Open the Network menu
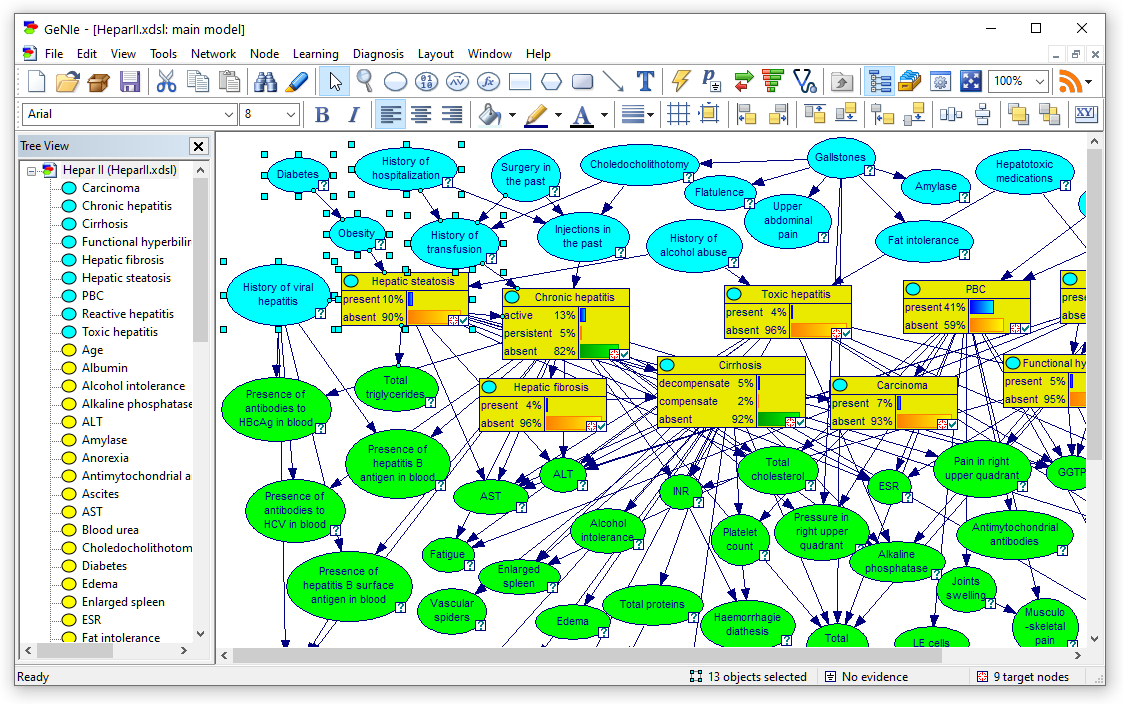Image resolution: width=1123 pixels, height=704 pixels. click(213, 54)
